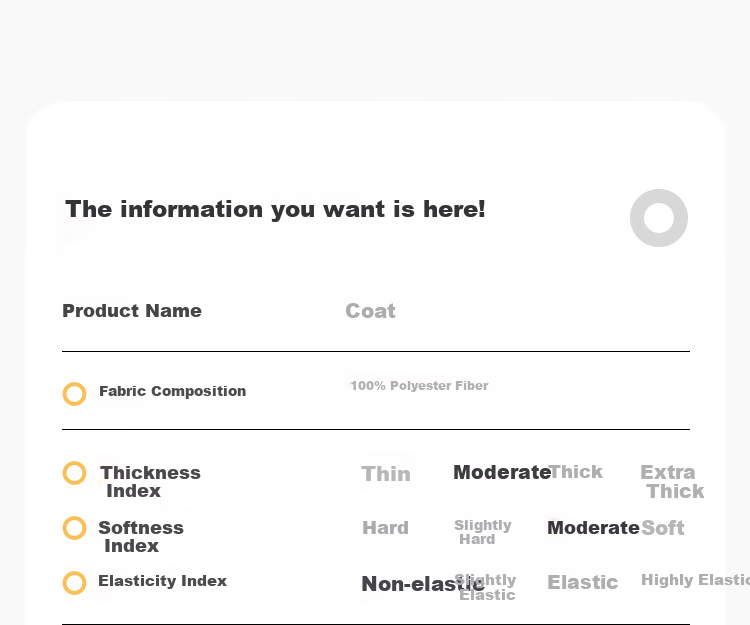Select the Moderate thickness option
This screenshot has width=750, height=625.
coord(502,472)
